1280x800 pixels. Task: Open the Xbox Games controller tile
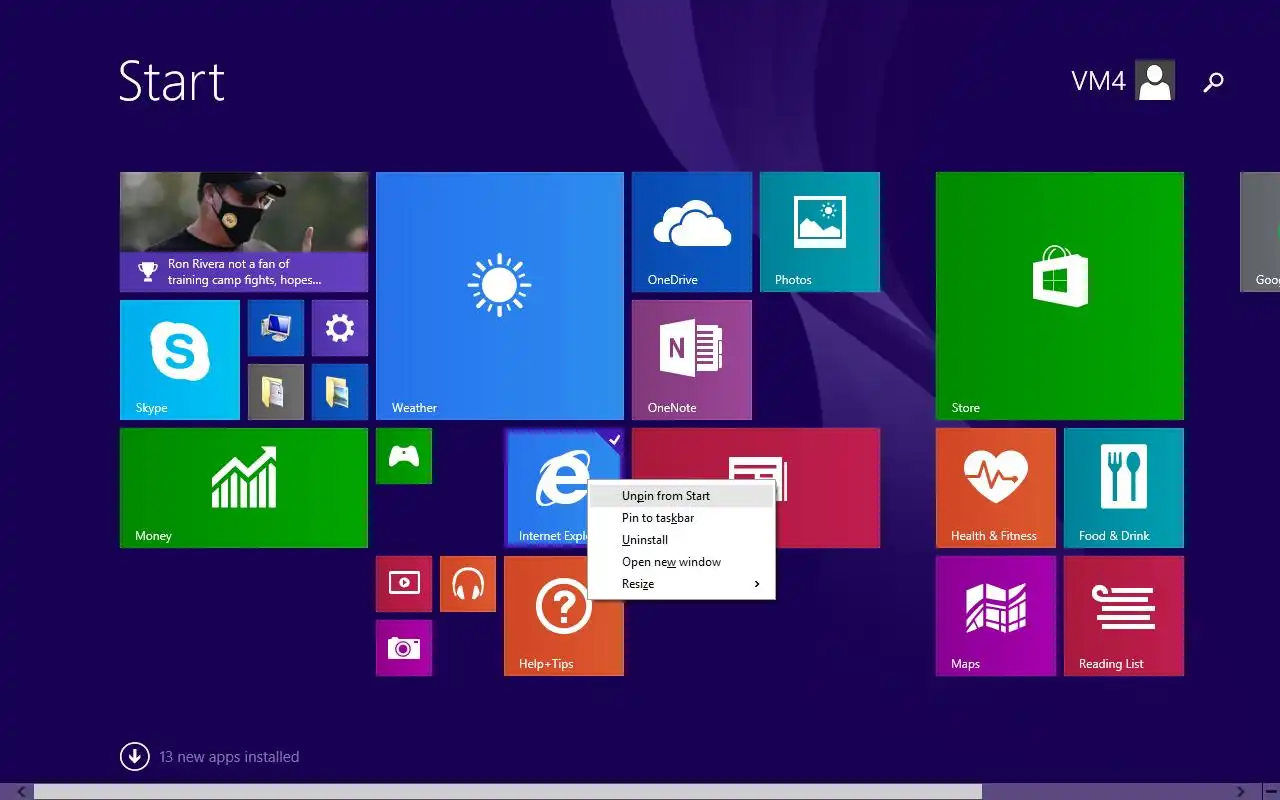pos(404,456)
